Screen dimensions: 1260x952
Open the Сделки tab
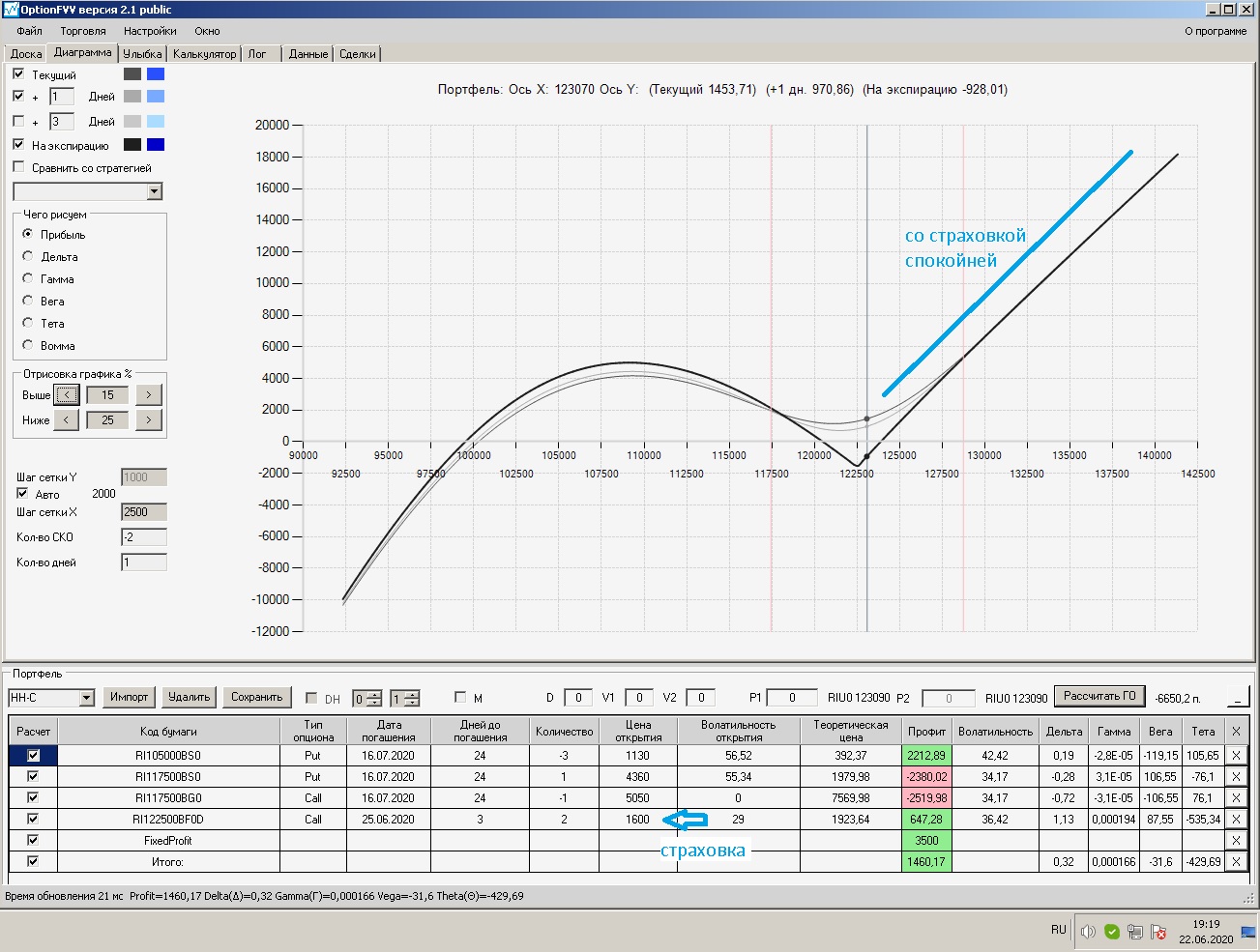click(x=358, y=54)
